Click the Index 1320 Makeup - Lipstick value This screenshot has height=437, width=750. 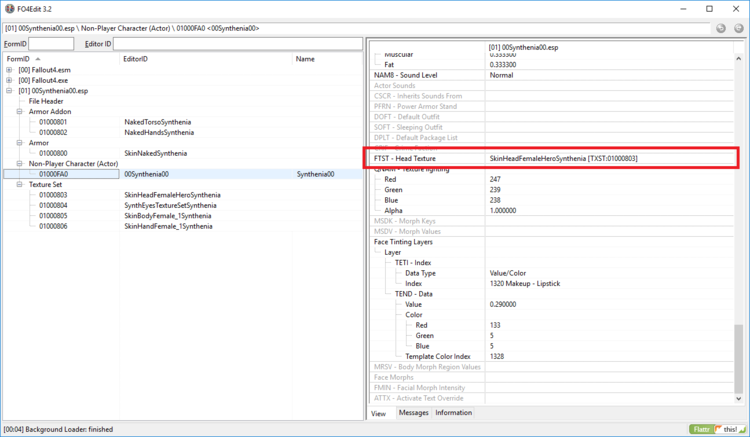pos(525,284)
